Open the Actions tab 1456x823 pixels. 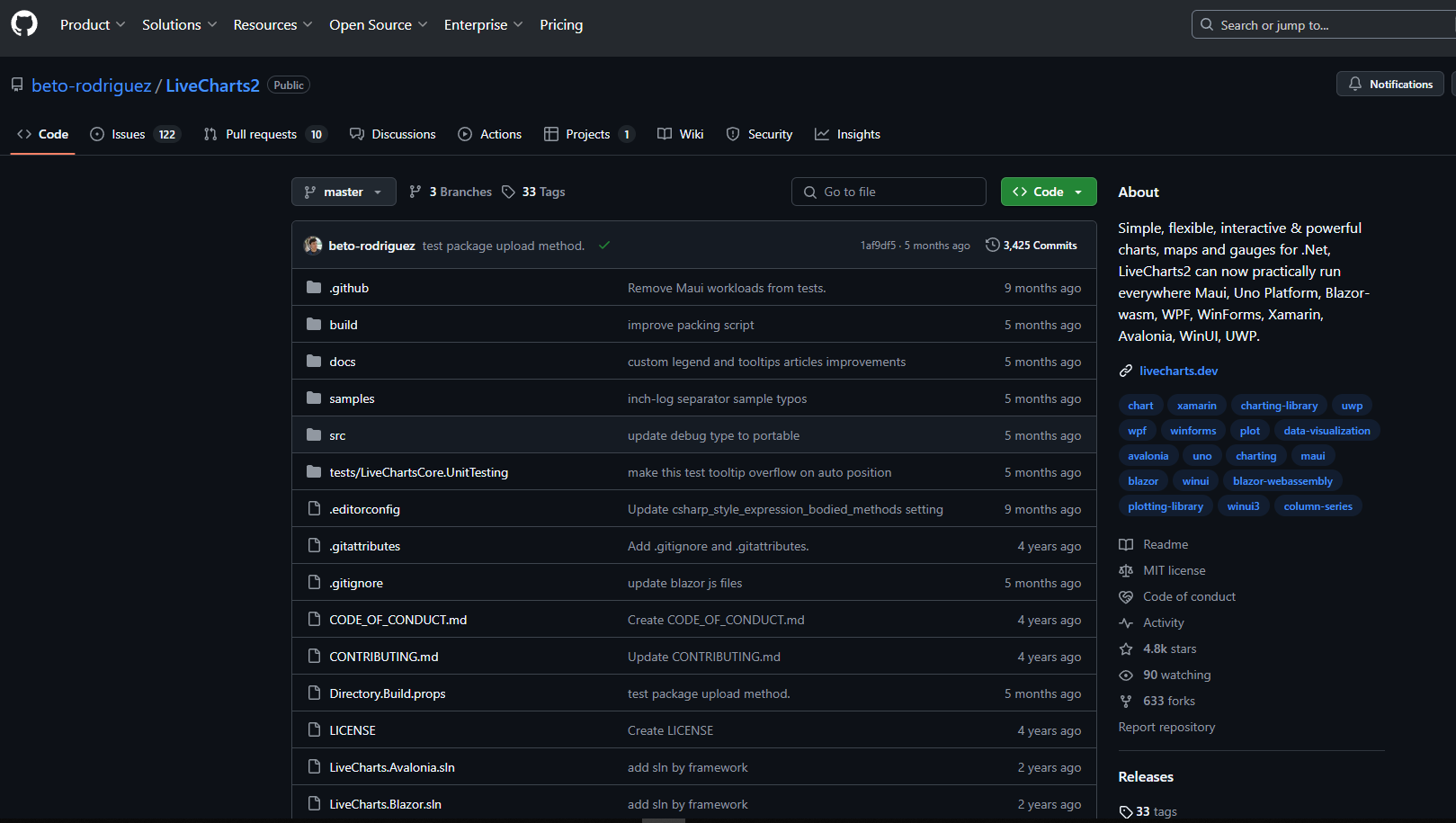(x=490, y=134)
